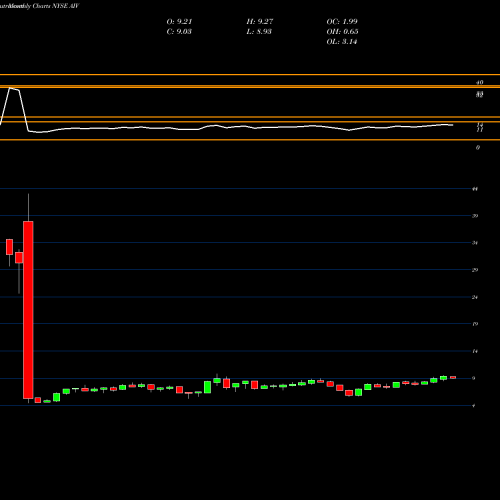
Task: Click the price axis label 34
Action: 475,243
